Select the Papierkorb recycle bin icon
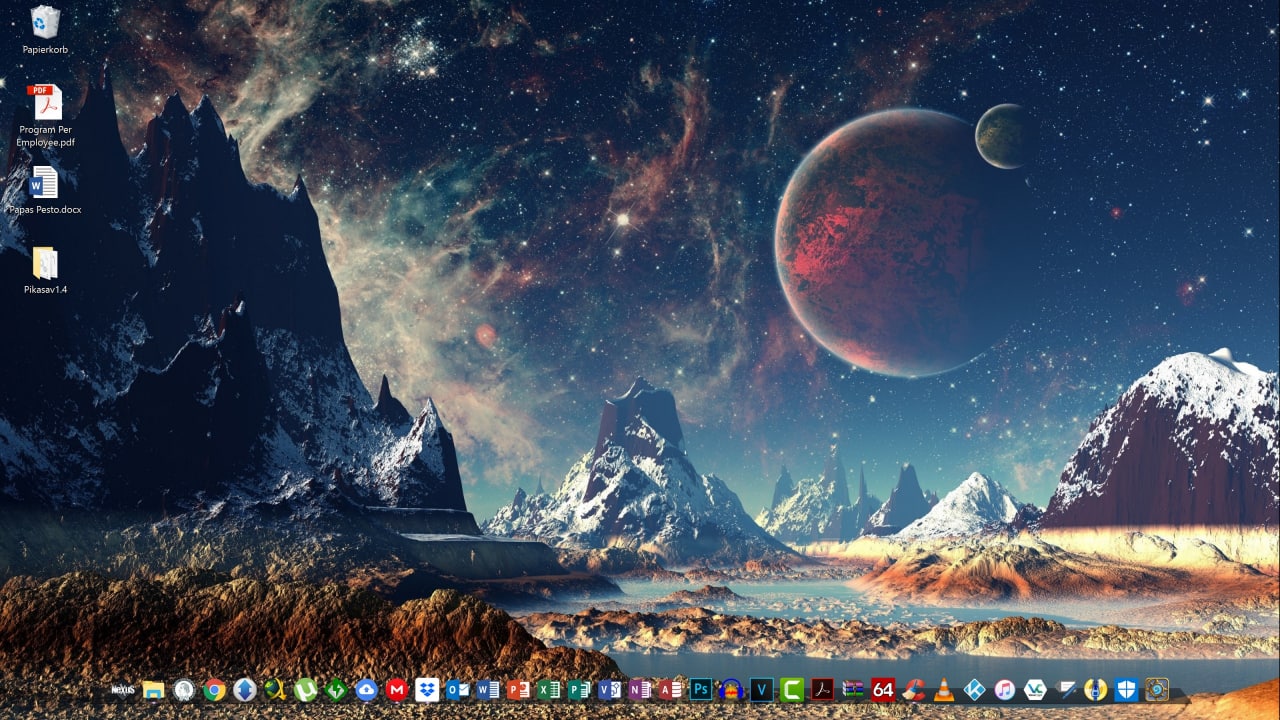The image size is (1280, 720). pyautogui.click(x=45, y=22)
